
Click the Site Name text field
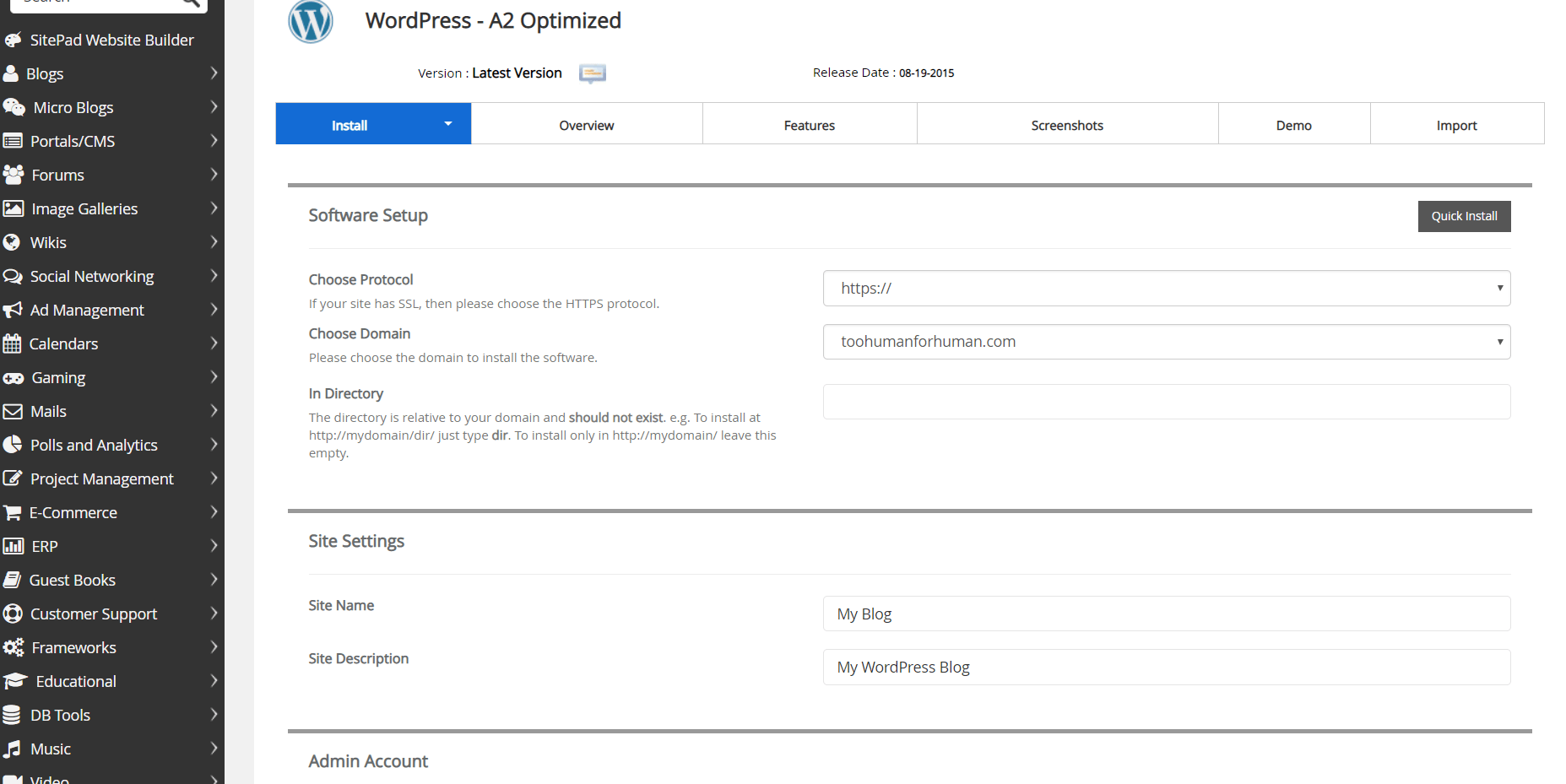click(x=1166, y=614)
